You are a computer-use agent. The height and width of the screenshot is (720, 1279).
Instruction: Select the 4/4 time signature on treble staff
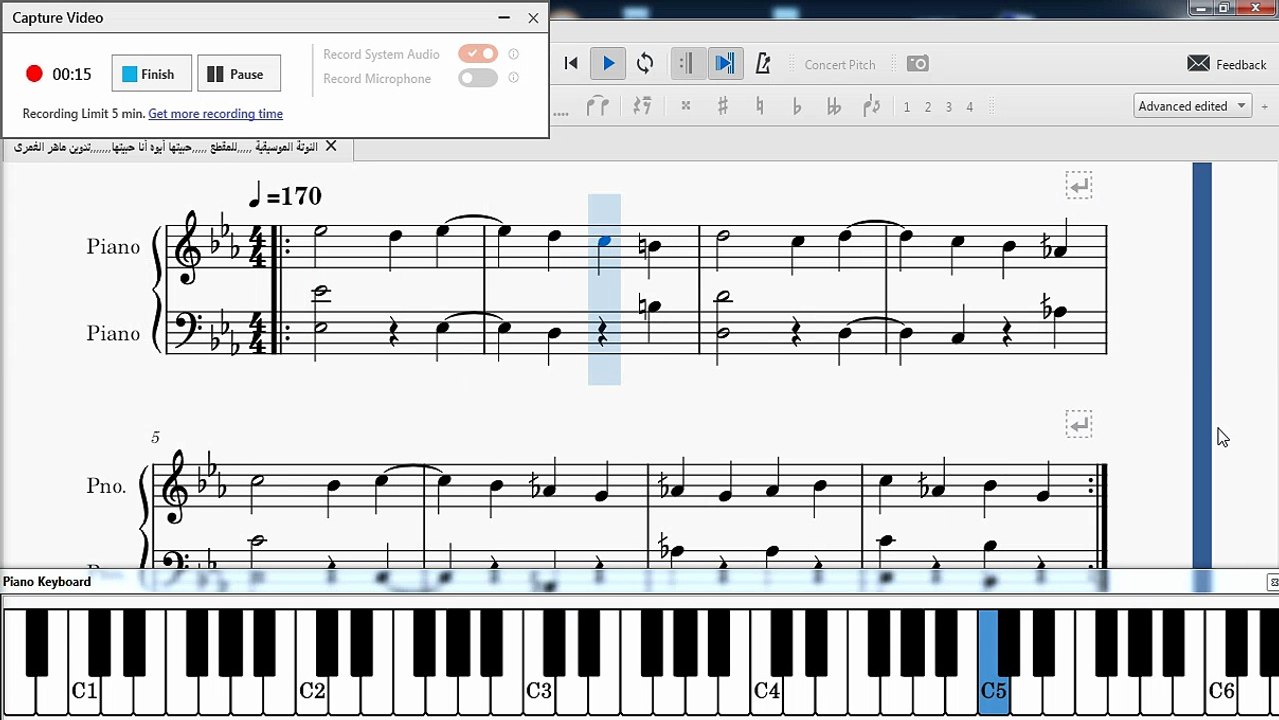[x=256, y=248]
